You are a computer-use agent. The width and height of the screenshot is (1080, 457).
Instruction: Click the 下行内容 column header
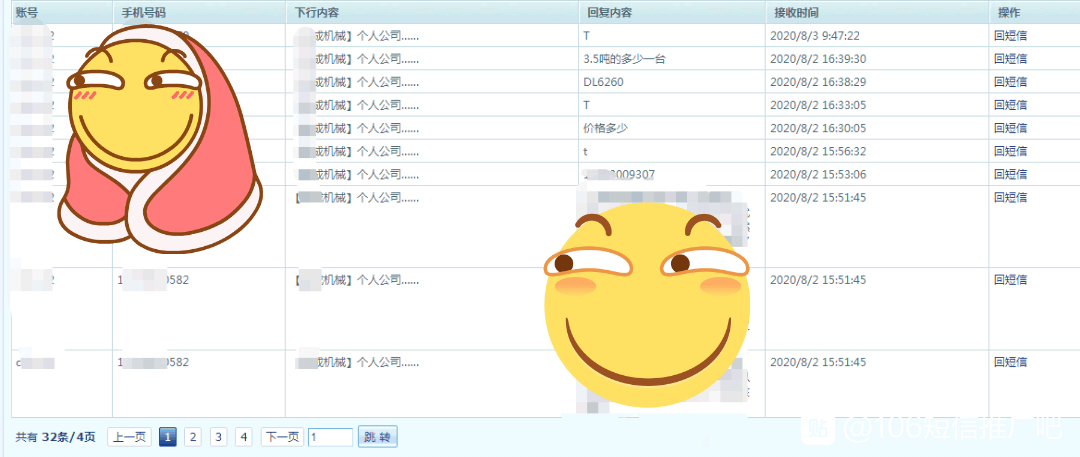click(316, 13)
